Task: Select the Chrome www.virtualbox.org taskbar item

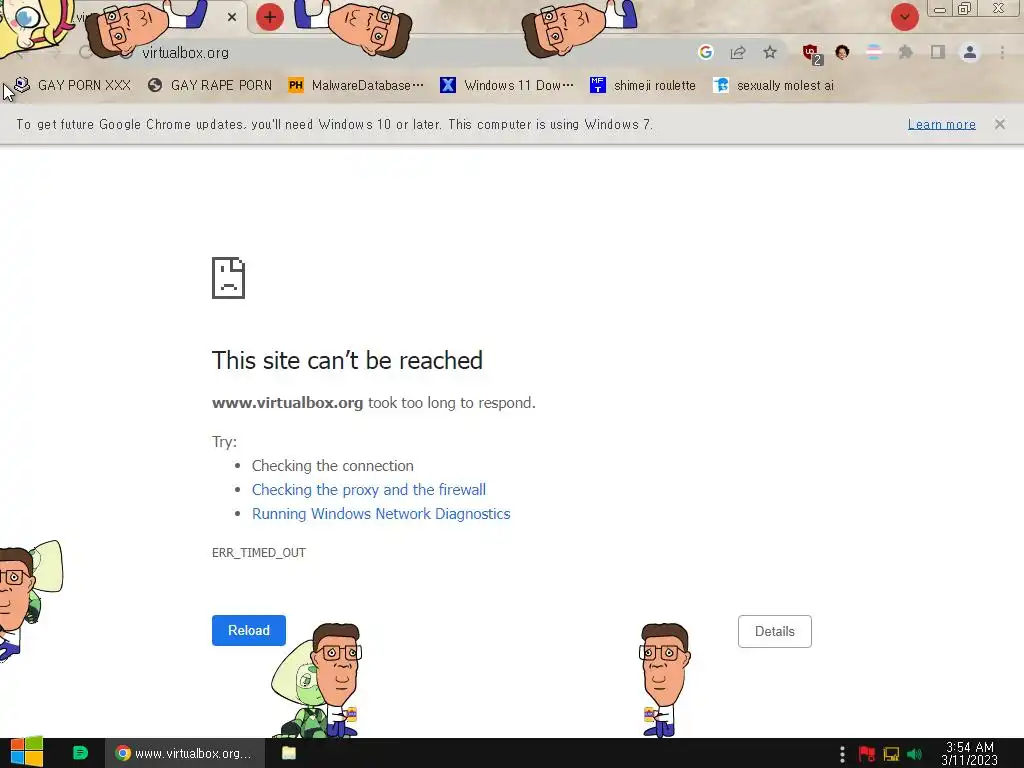Action: point(185,753)
